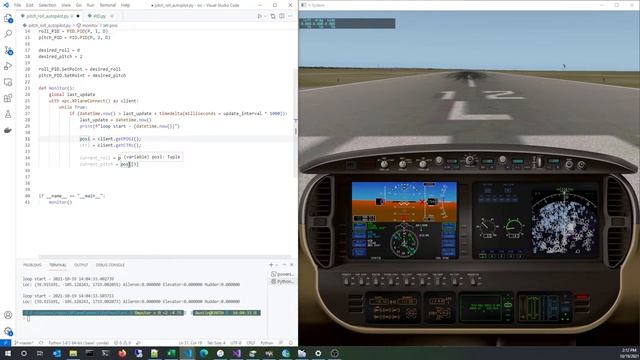Open Task View in the taskbar
Screen dimensions: 640x360
click(40, 353)
